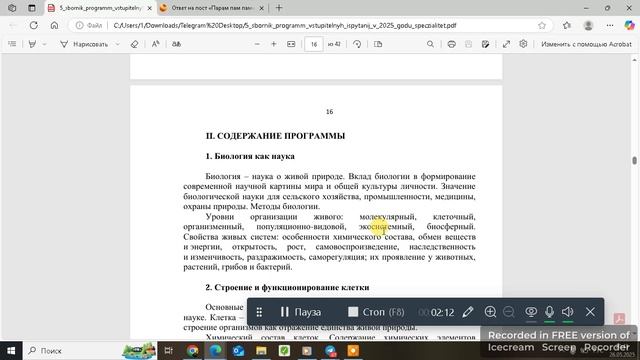Viewport: 640px width, 360px height.
Task: Click the green checkmark taskbar app
Action: tap(284, 351)
